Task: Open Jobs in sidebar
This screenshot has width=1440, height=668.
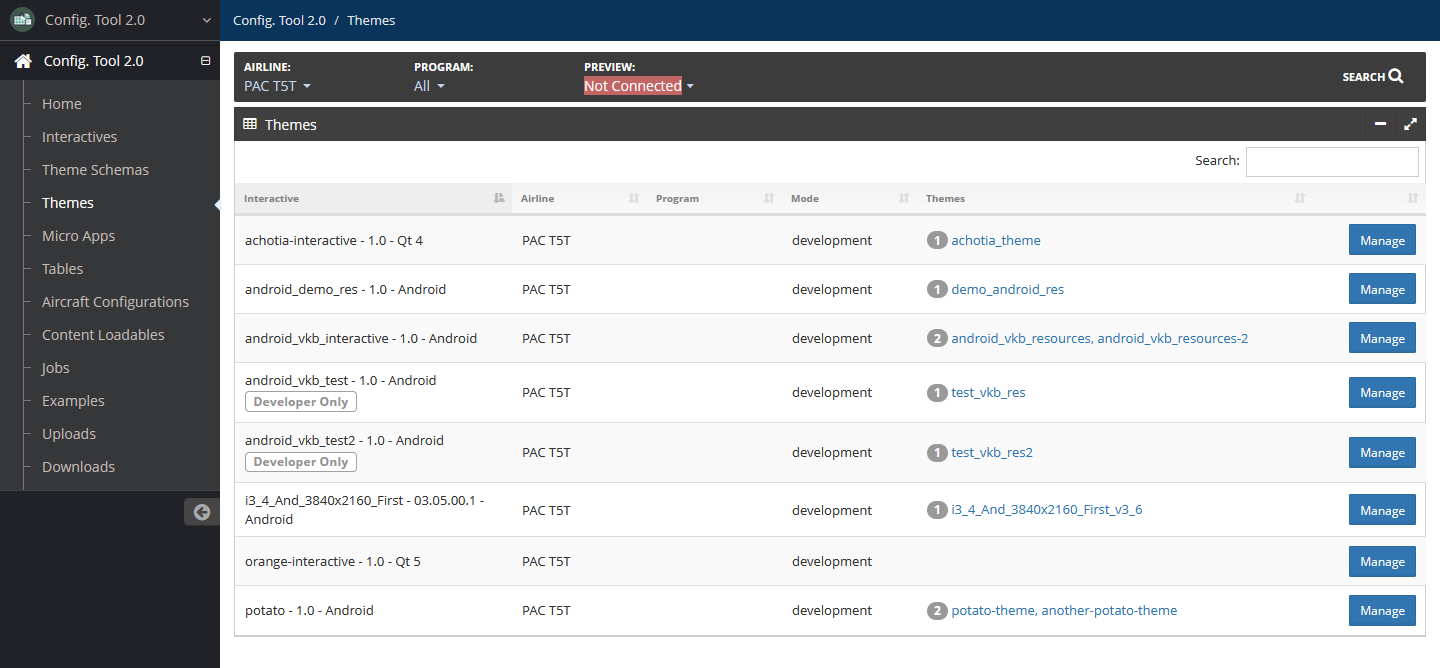Action: coord(56,368)
